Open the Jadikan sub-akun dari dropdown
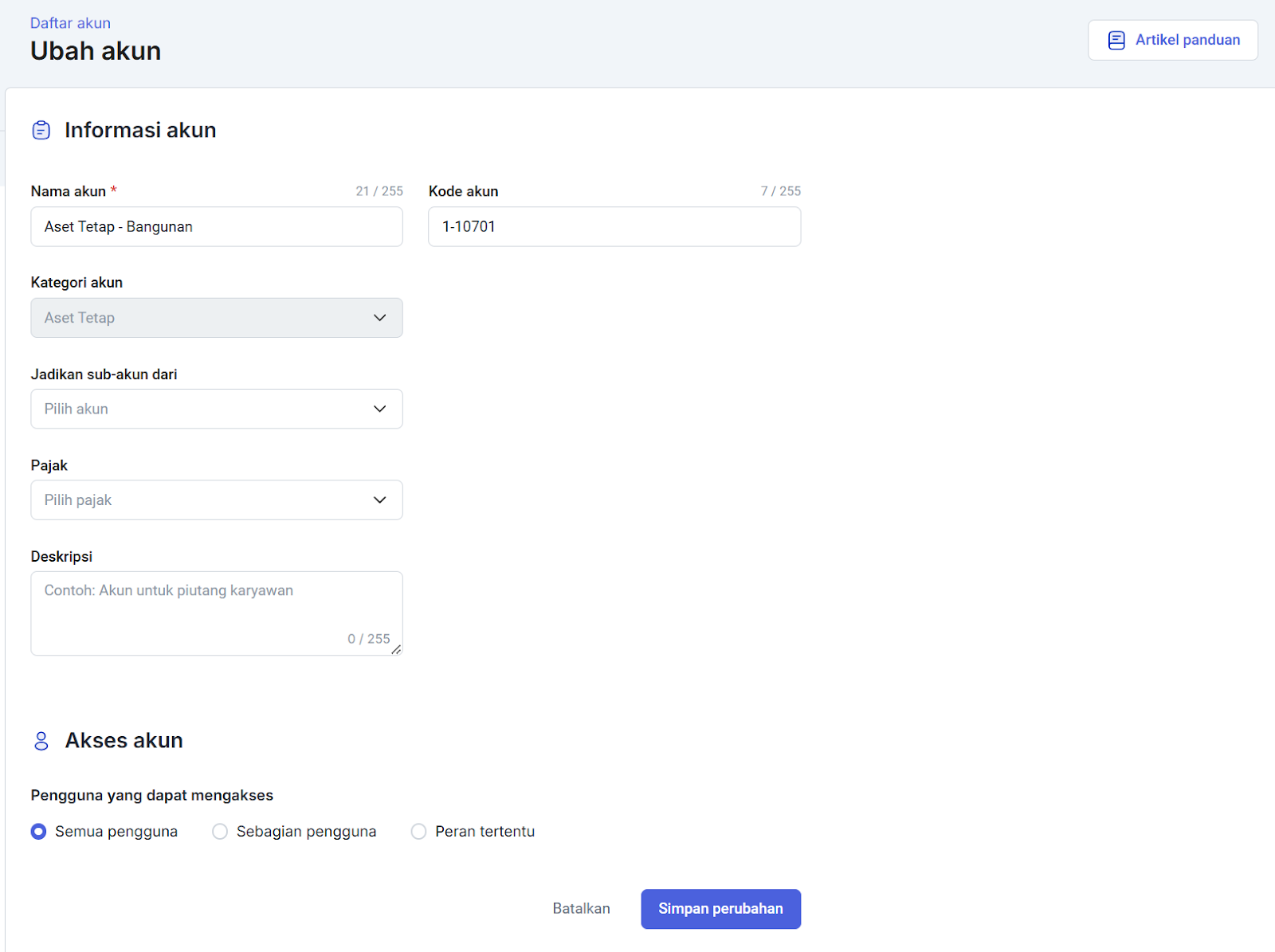Screen dimensions: 1275x952 pos(217,409)
